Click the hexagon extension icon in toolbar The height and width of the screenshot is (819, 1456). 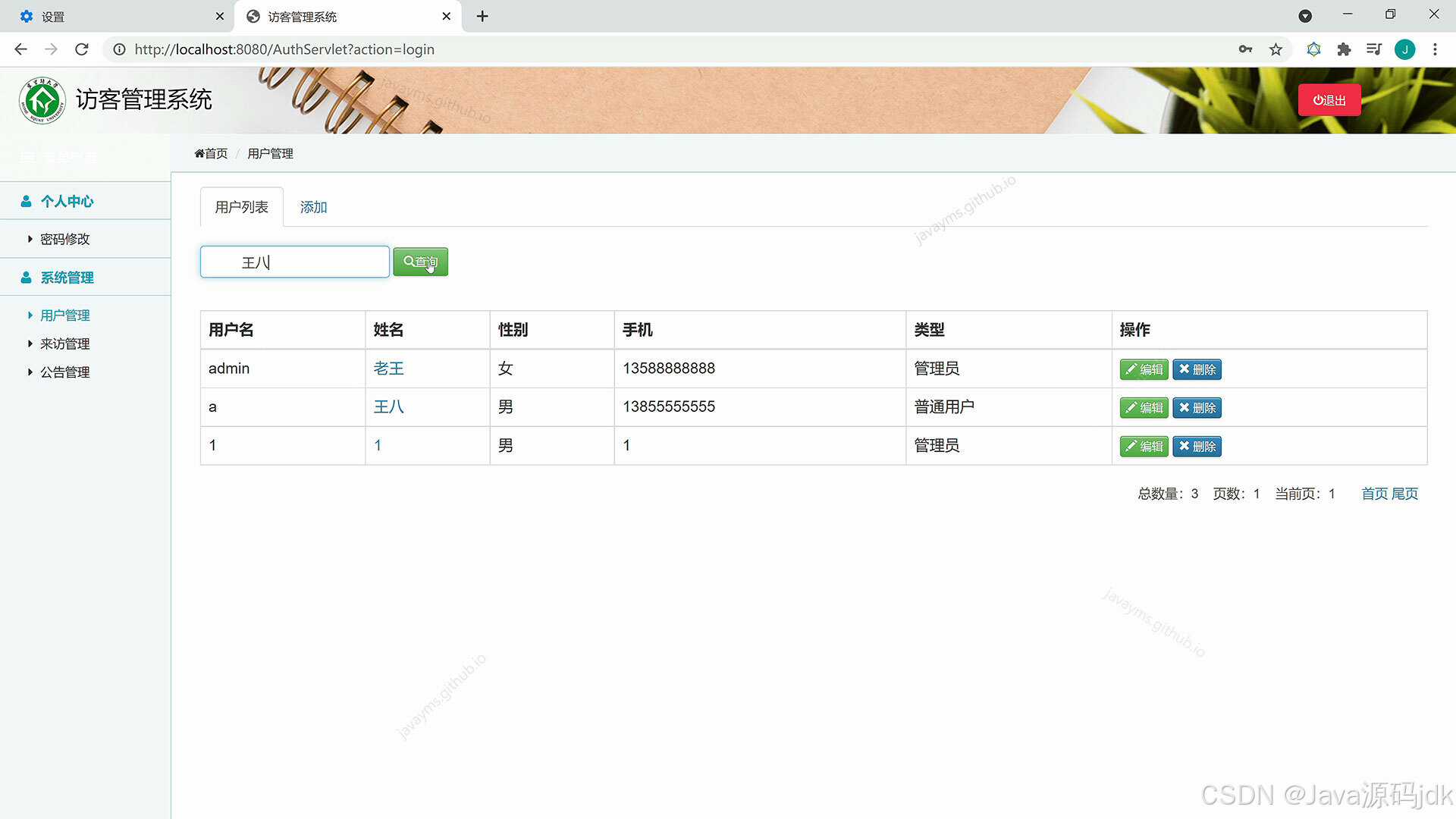1314,49
